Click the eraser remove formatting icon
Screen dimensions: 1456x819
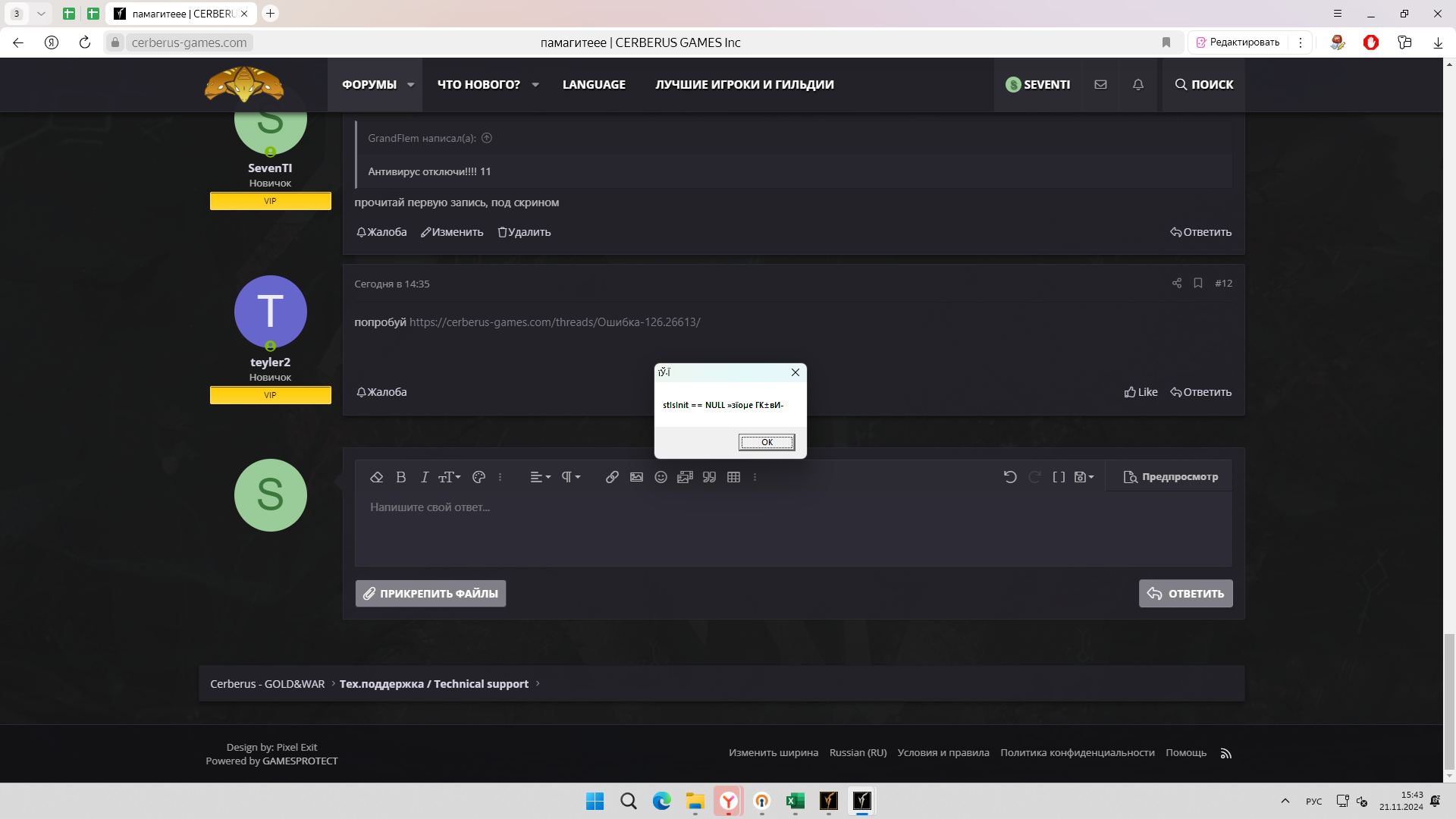click(x=376, y=477)
